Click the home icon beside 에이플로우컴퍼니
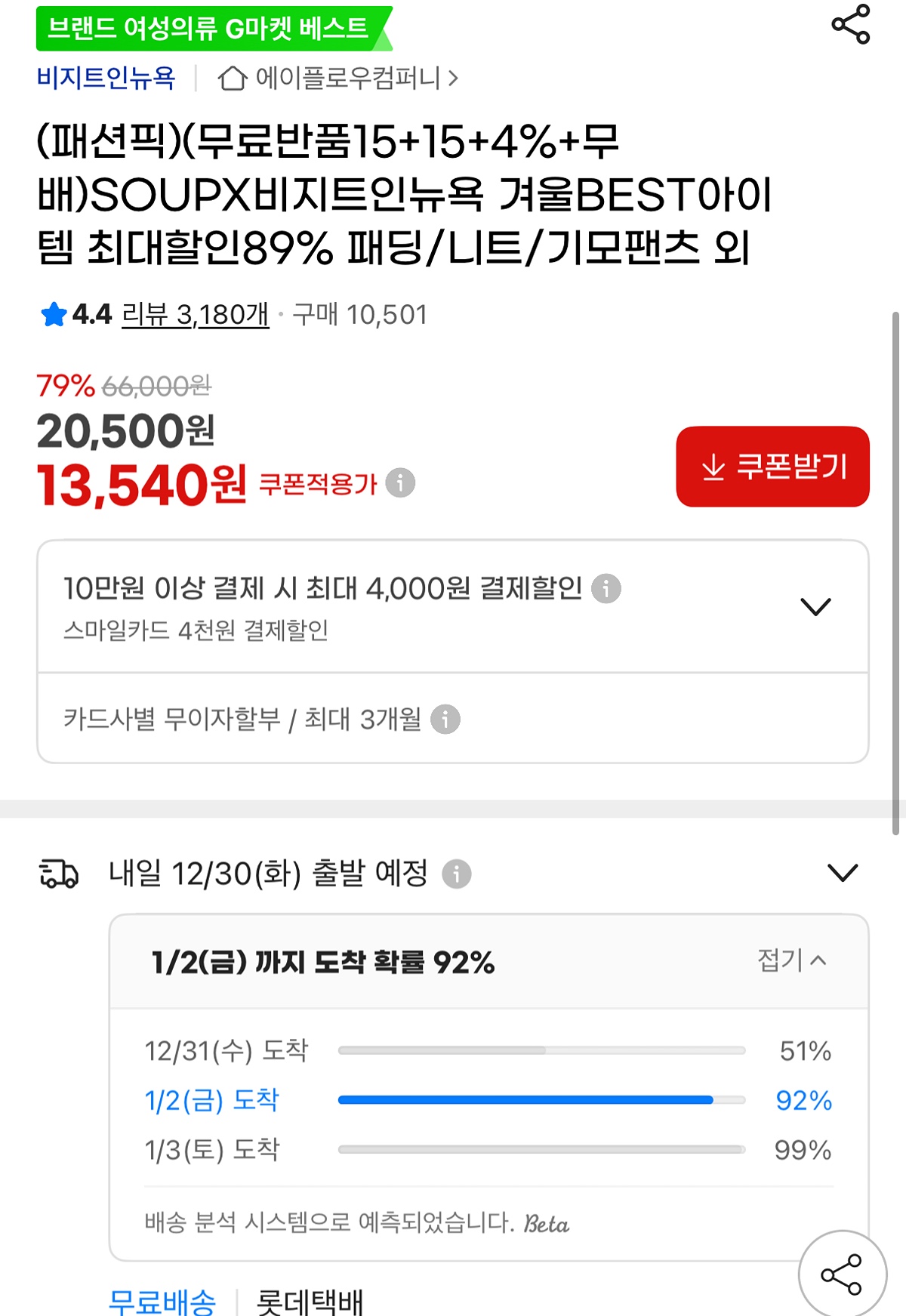The height and width of the screenshot is (1316, 906). pos(232,78)
